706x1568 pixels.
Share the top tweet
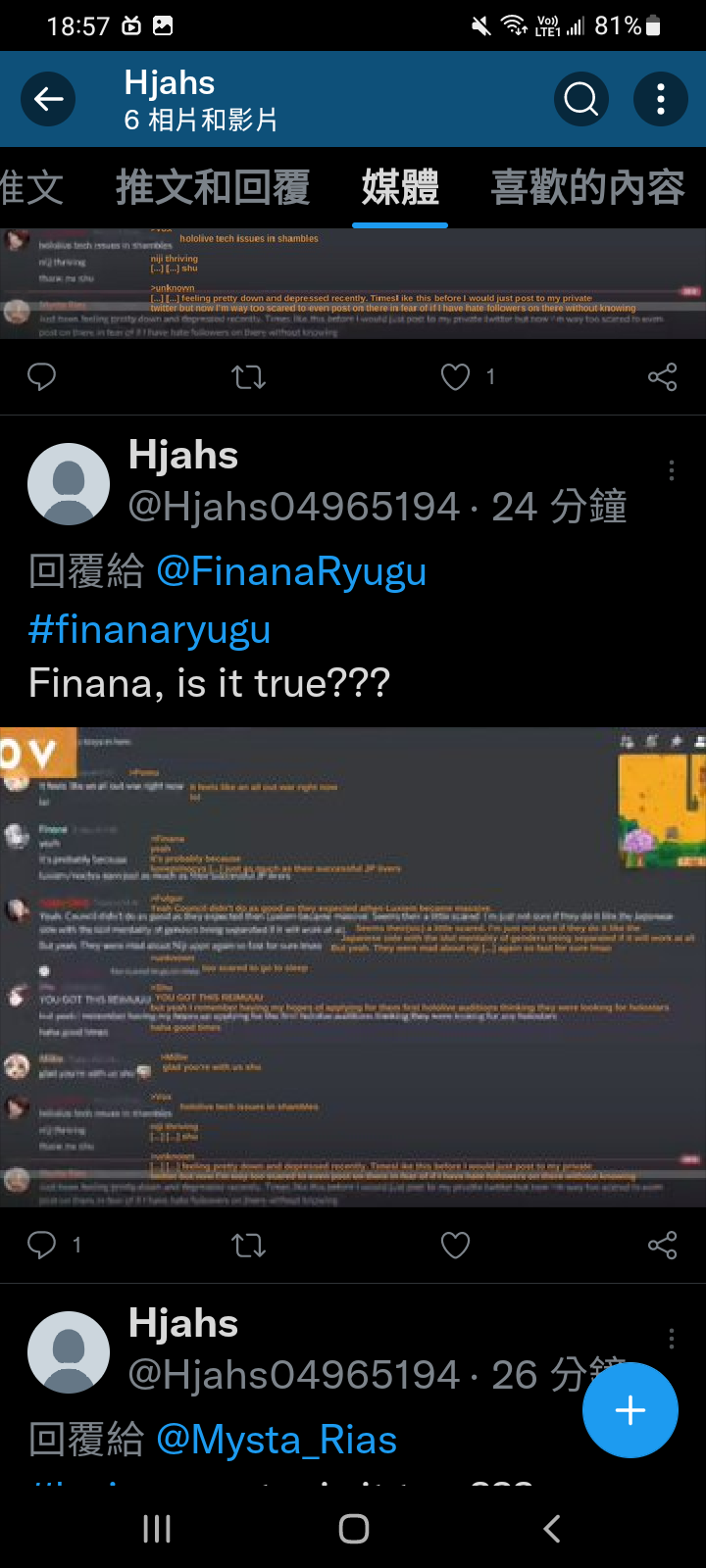click(x=663, y=376)
